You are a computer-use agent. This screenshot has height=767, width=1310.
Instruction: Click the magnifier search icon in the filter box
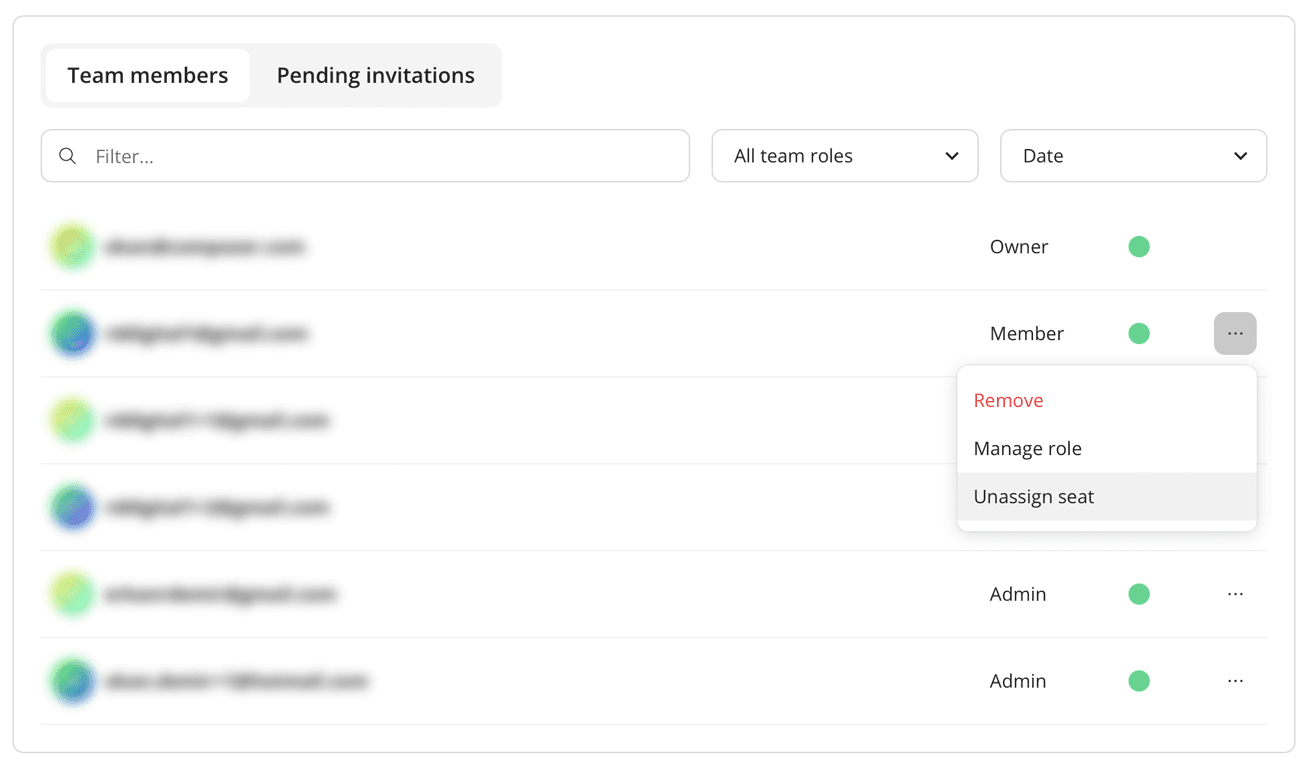(68, 156)
